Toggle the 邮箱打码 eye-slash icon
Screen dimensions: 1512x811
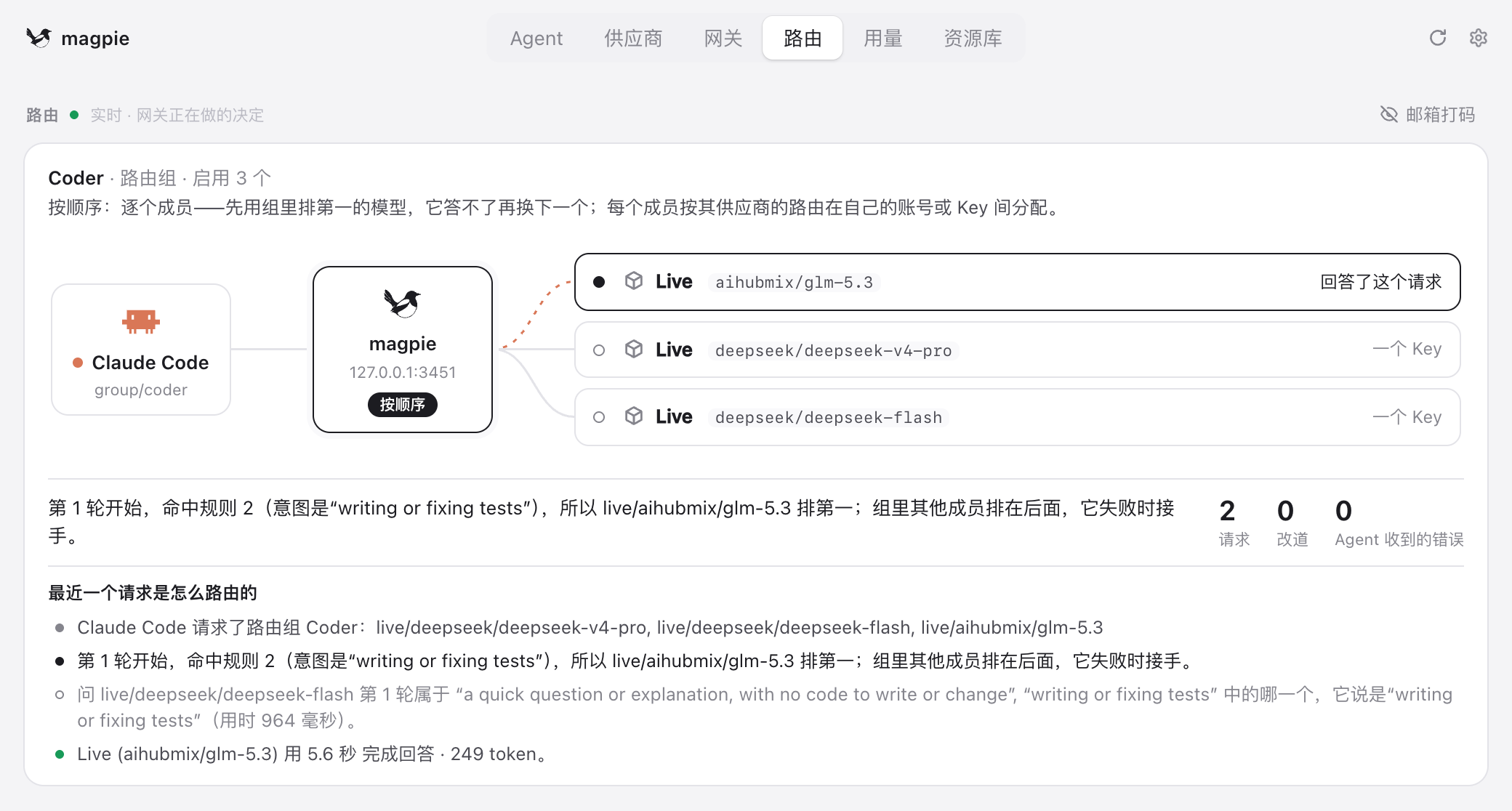(x=1389, y=114)
